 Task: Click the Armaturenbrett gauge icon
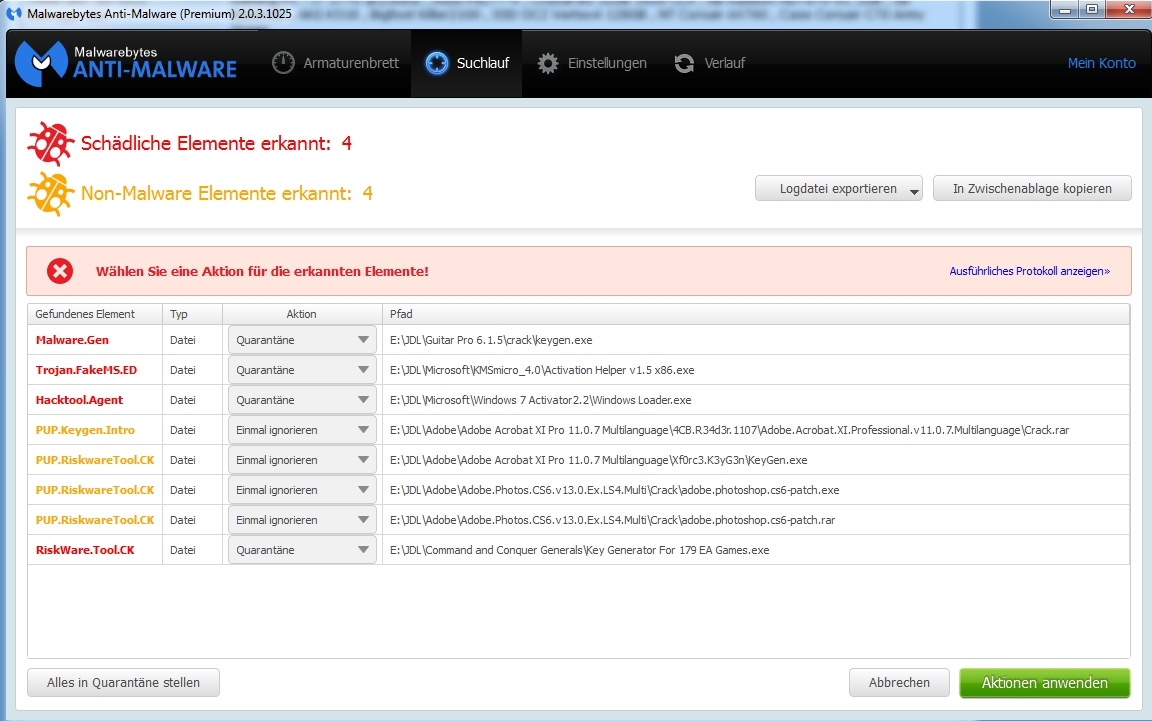point(283,63)
